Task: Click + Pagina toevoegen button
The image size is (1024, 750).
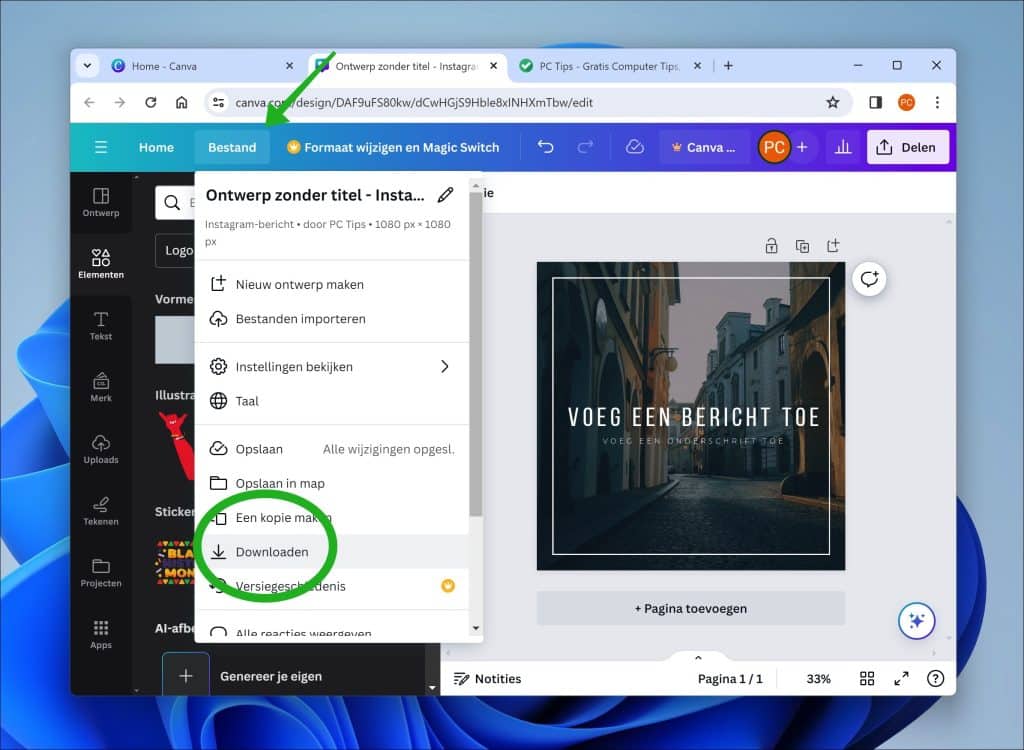Action: pyautogui.click(x=691, y=608)
